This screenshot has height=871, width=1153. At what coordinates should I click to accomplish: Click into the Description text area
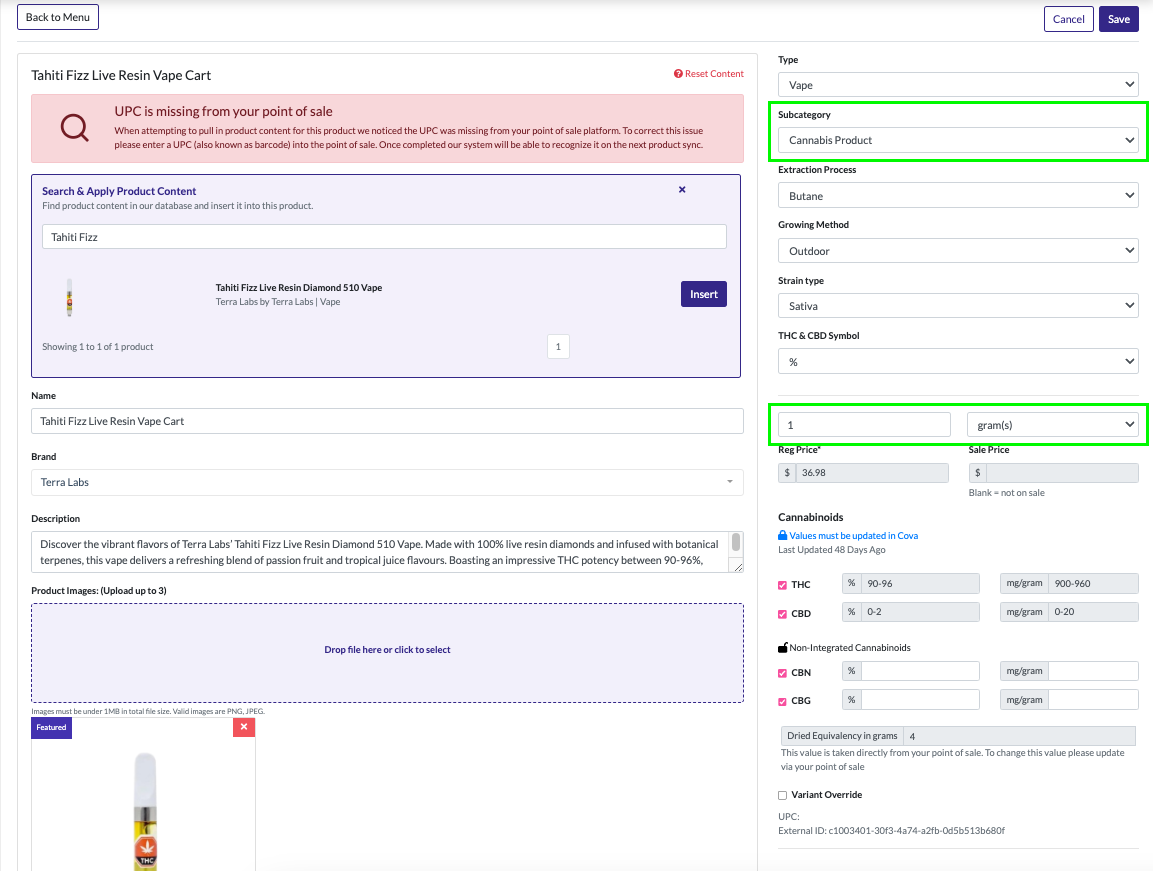[379, 552]
